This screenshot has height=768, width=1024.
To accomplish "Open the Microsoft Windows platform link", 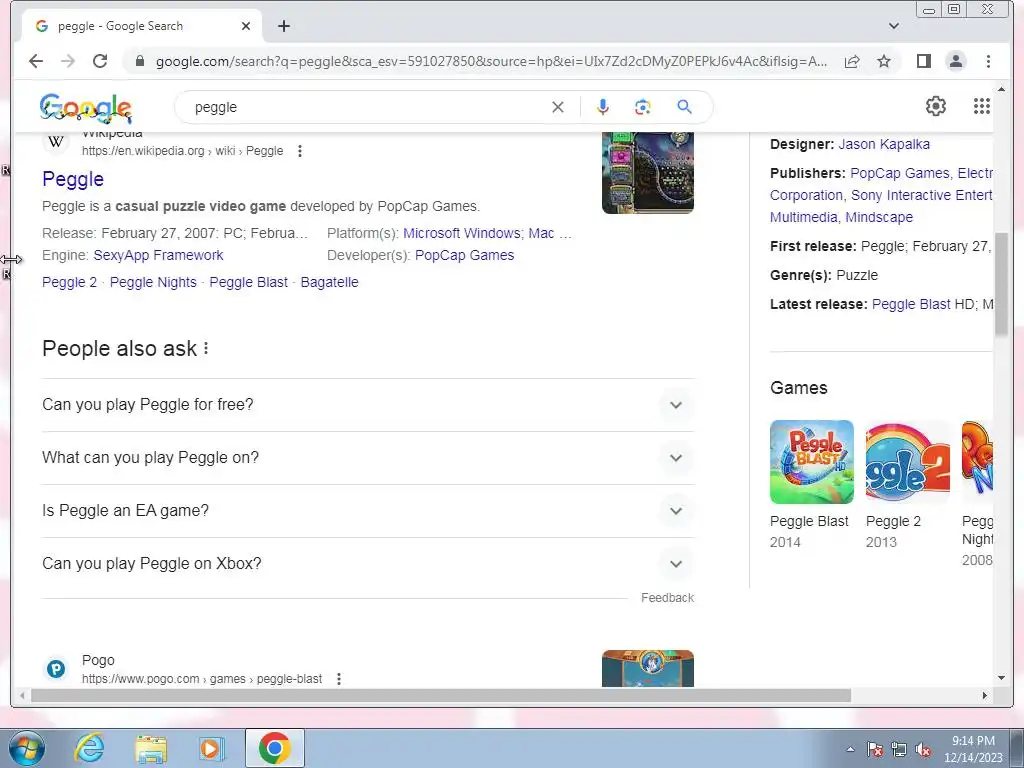I will coord(462,233).
